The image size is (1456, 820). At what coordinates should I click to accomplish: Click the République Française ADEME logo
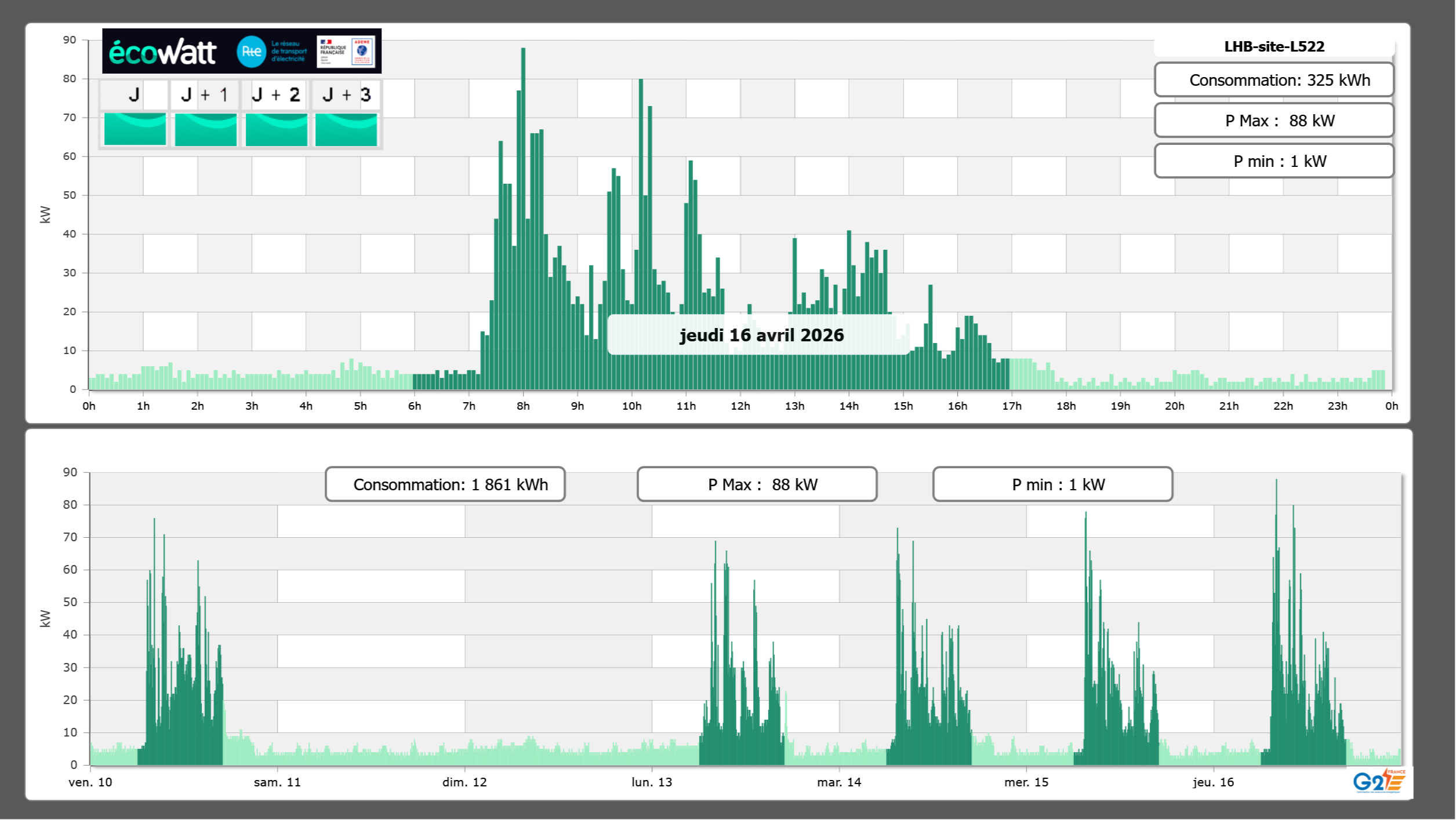tap(346, 52)
